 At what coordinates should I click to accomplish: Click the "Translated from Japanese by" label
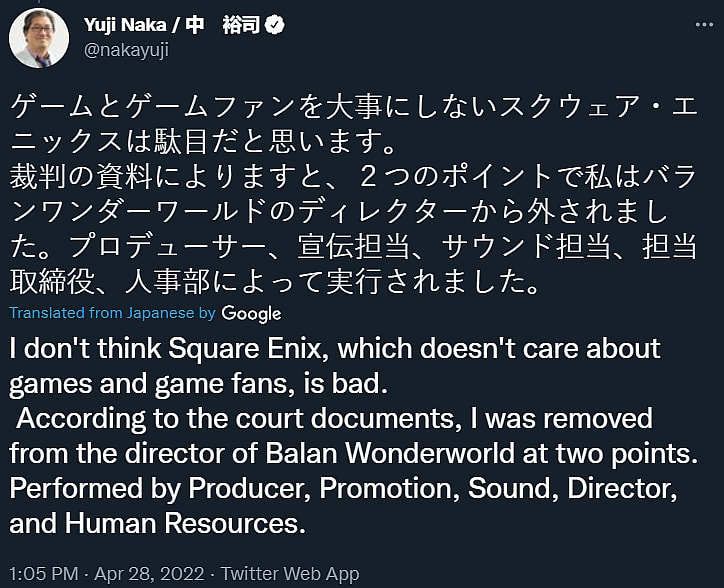pyautogui.click(x=113, y=313)
